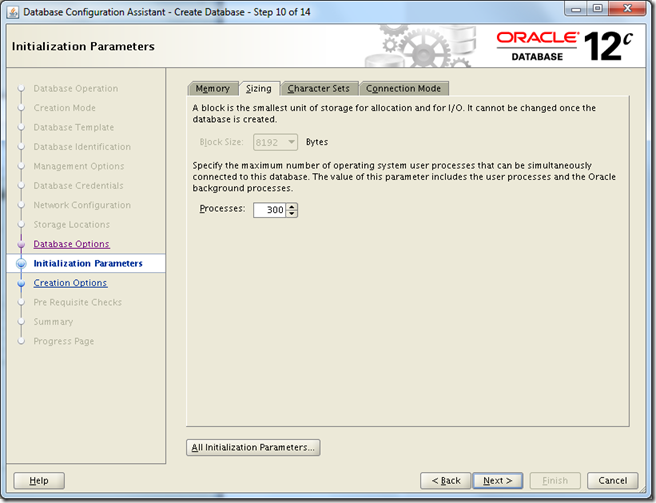Click the Database Credentials step label
Viewport: 656px width, 503px height.
[78, 186]
